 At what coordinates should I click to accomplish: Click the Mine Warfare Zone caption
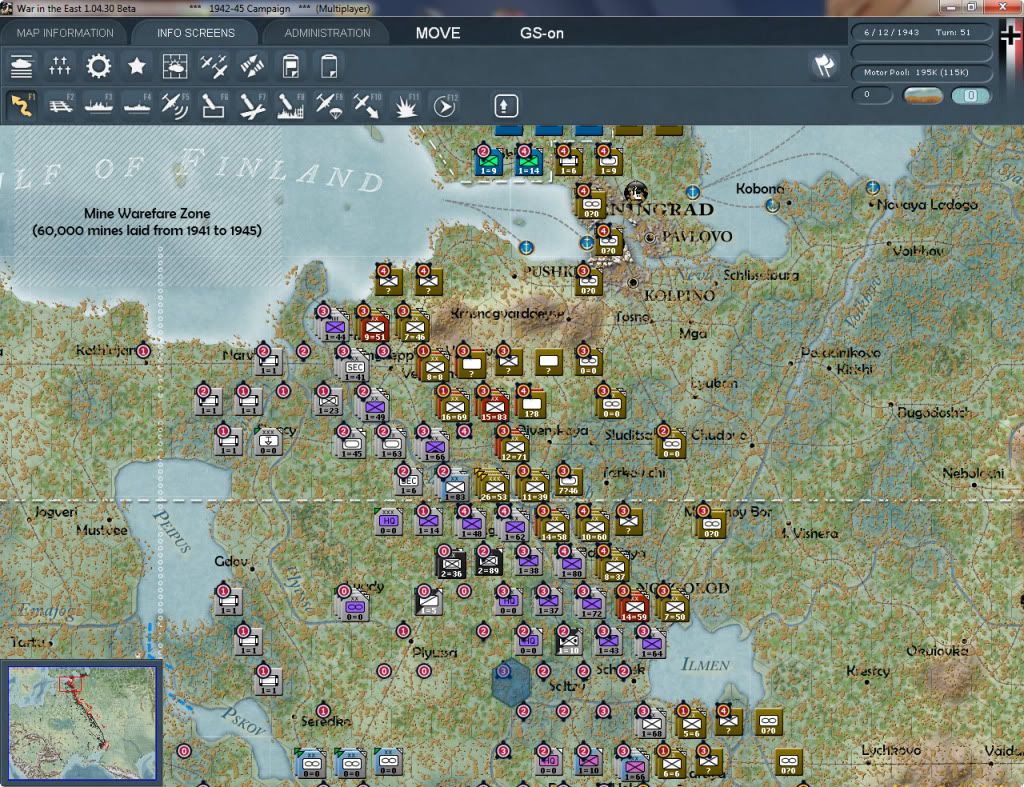147,221
